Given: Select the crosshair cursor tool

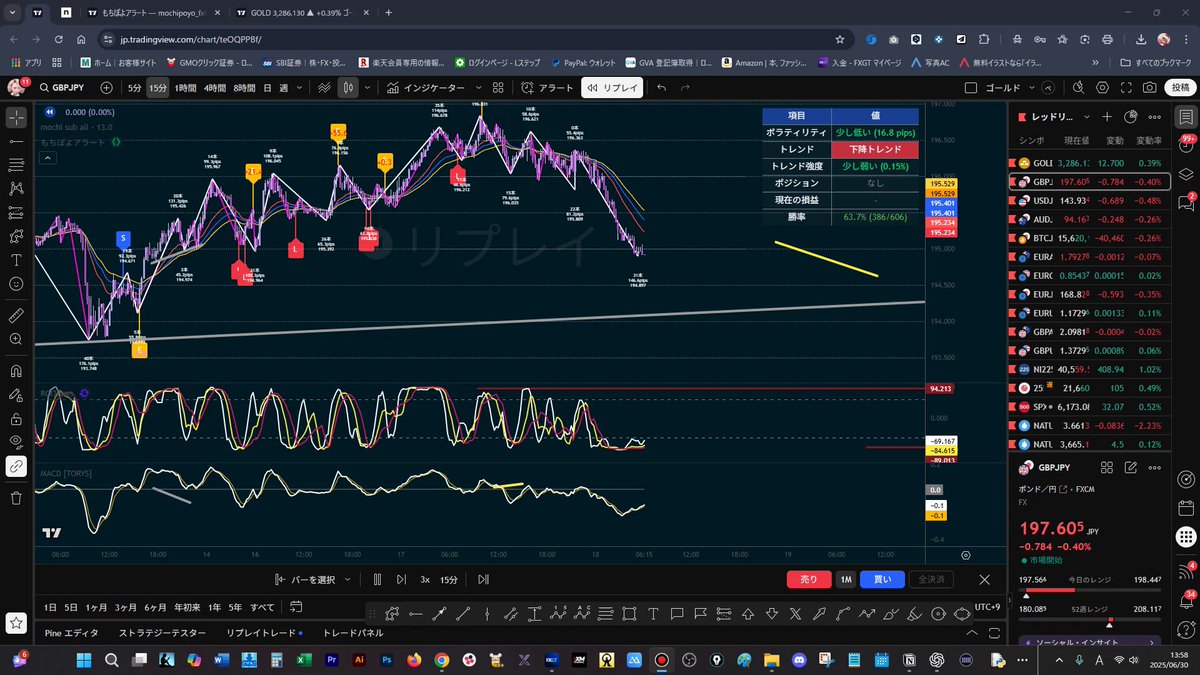Looking at the screenshot, I should 16,118.
